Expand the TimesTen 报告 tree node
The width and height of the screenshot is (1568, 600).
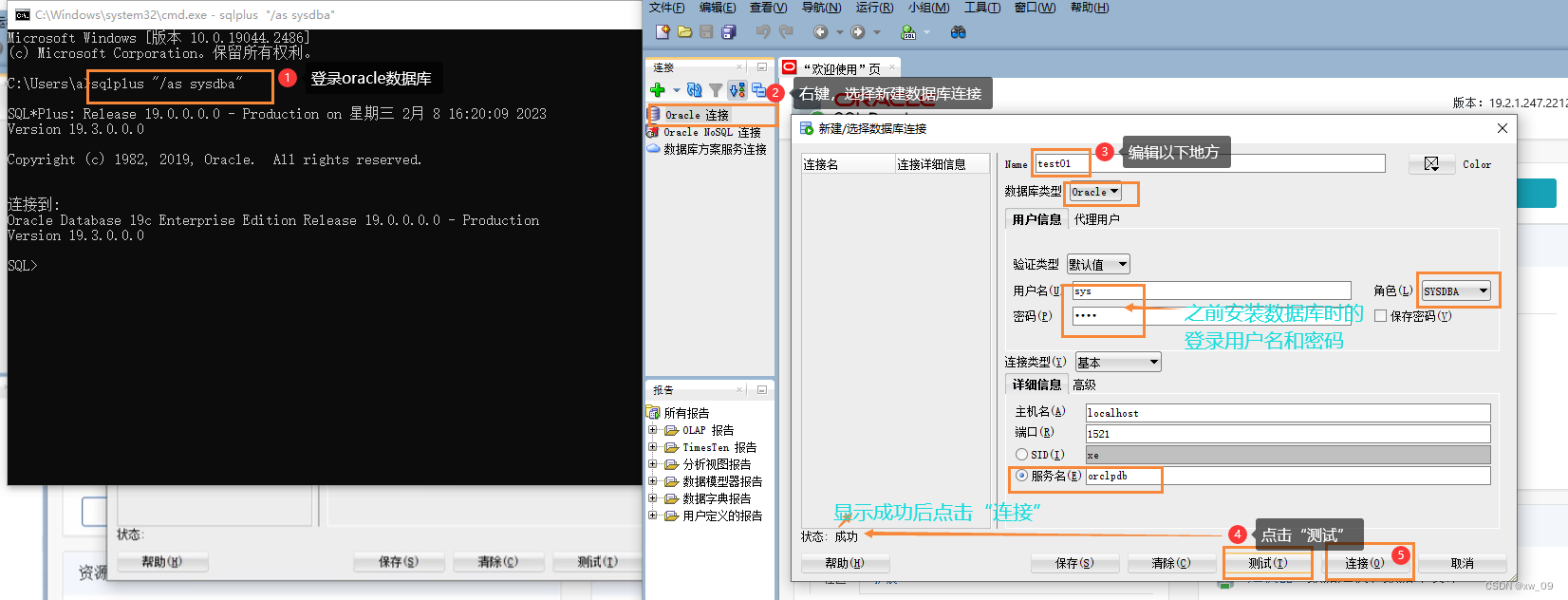(x=653, y=447)
